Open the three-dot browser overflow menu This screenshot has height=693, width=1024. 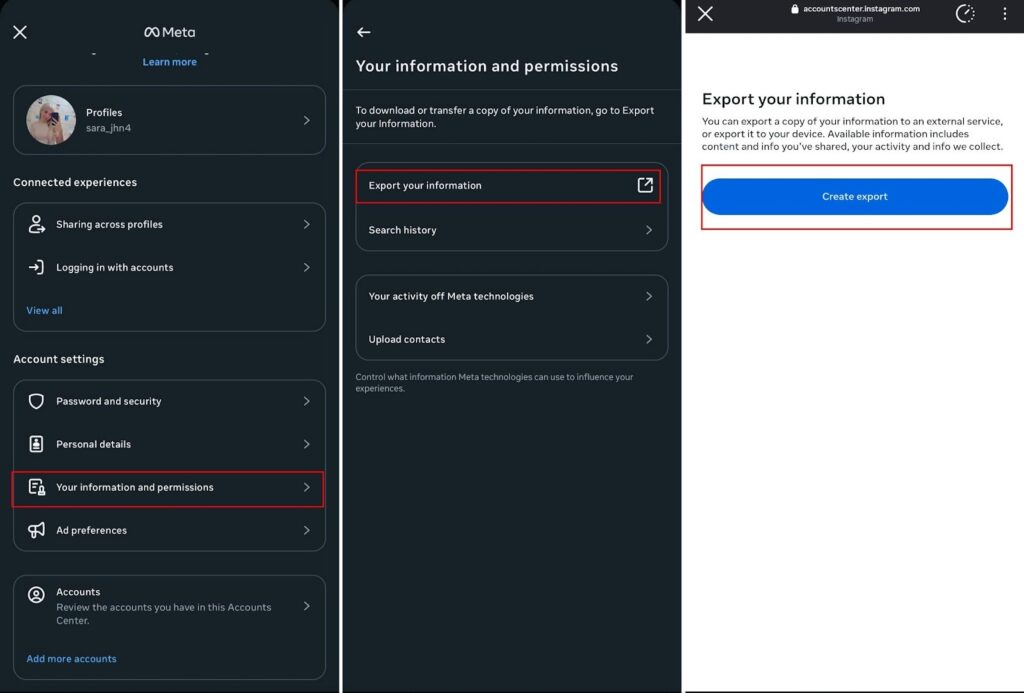1003,13
